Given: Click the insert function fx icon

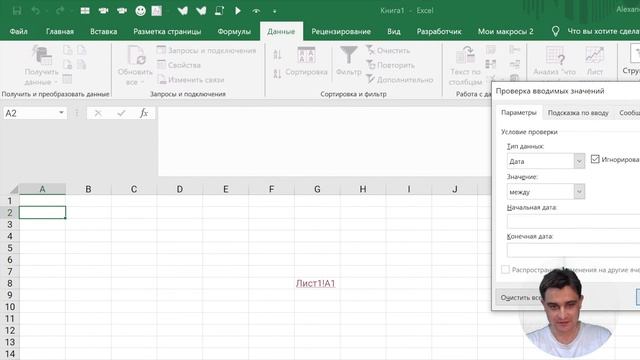Looking at the screenshot, I should [144, 113].
